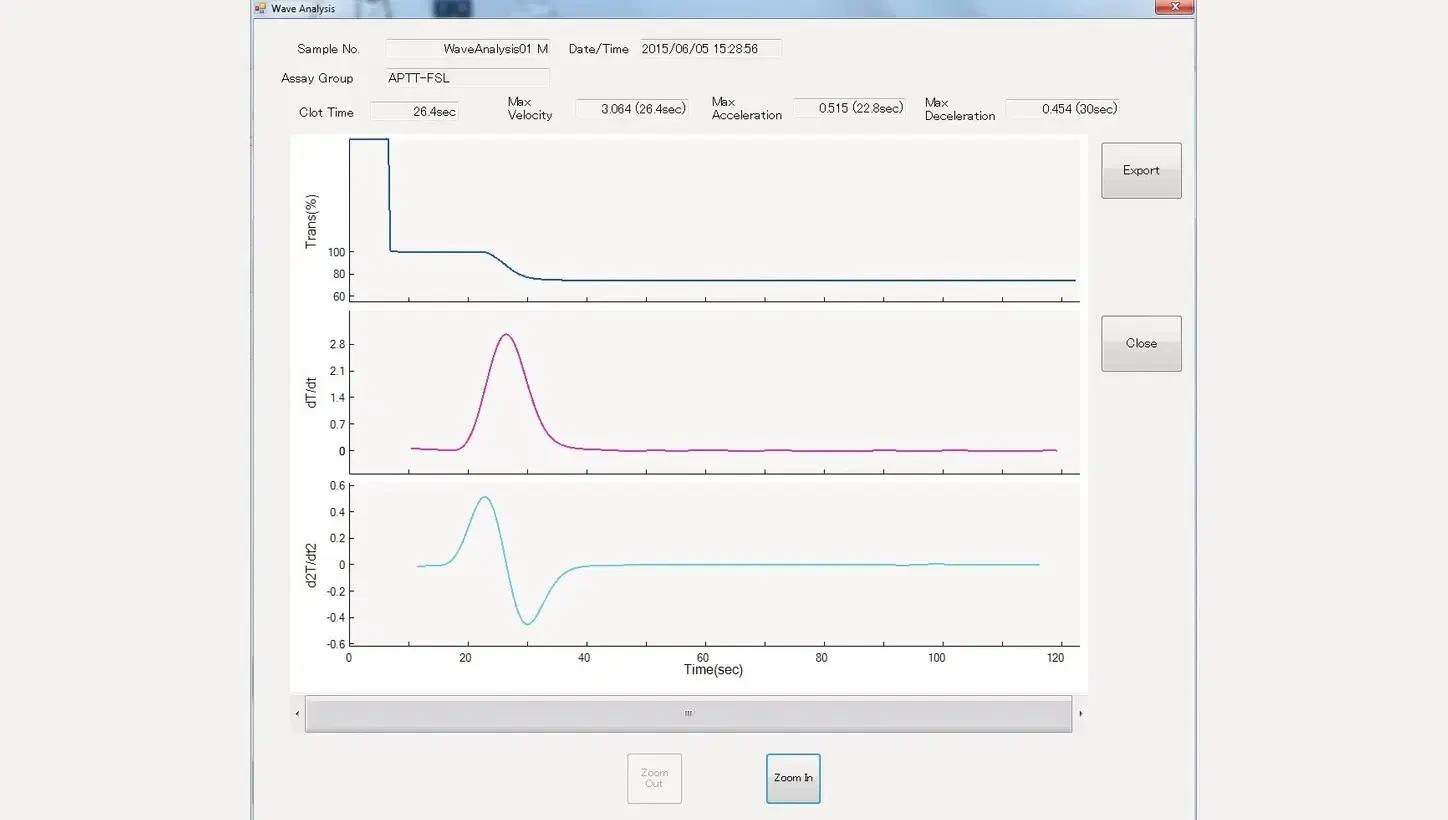
Task: Click the scrollbar left arrow
Action: click(x=297, y=714)
